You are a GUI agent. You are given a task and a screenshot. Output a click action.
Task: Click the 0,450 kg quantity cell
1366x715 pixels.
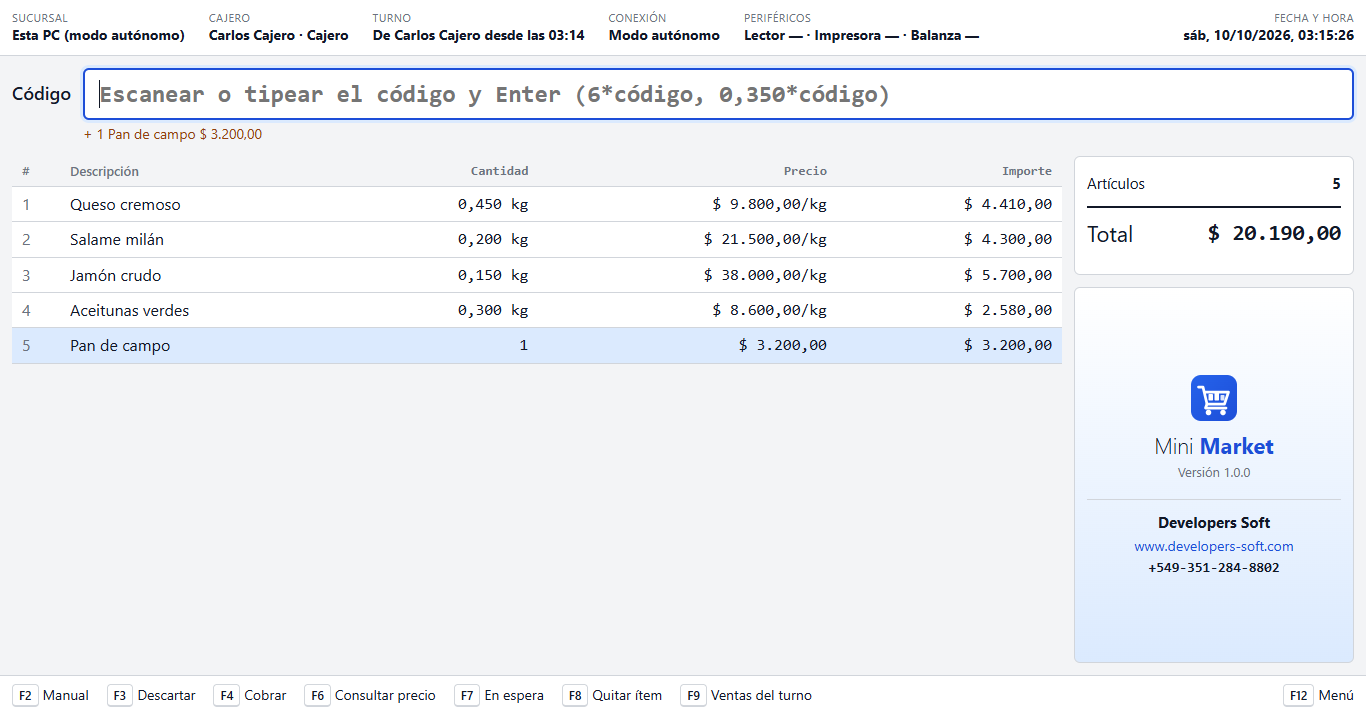point(493,204)
